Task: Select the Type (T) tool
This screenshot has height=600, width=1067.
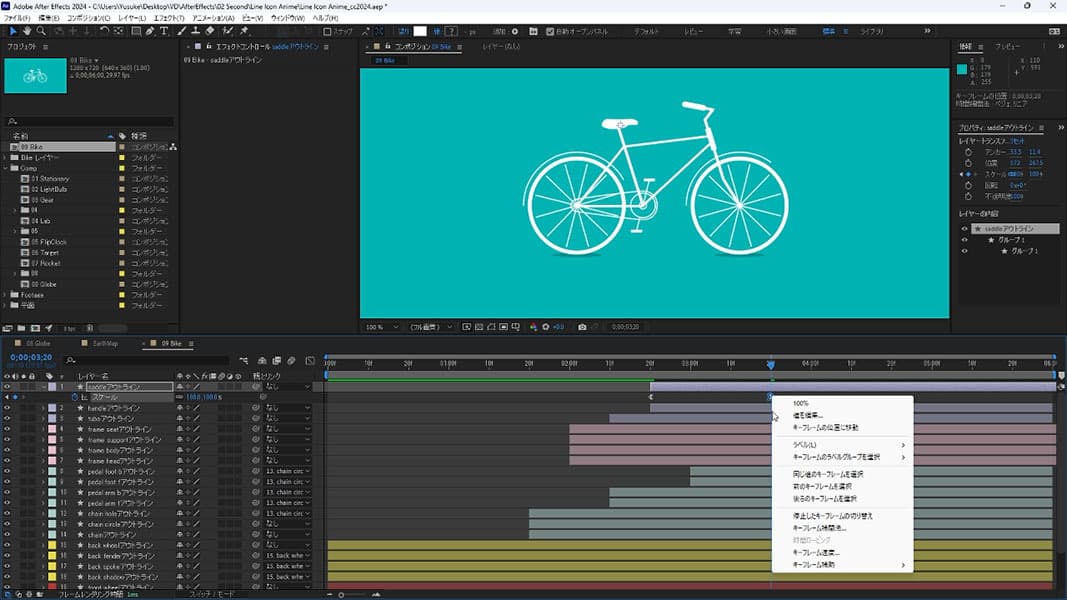Action: pyautogui.click(x=165, y=31)
